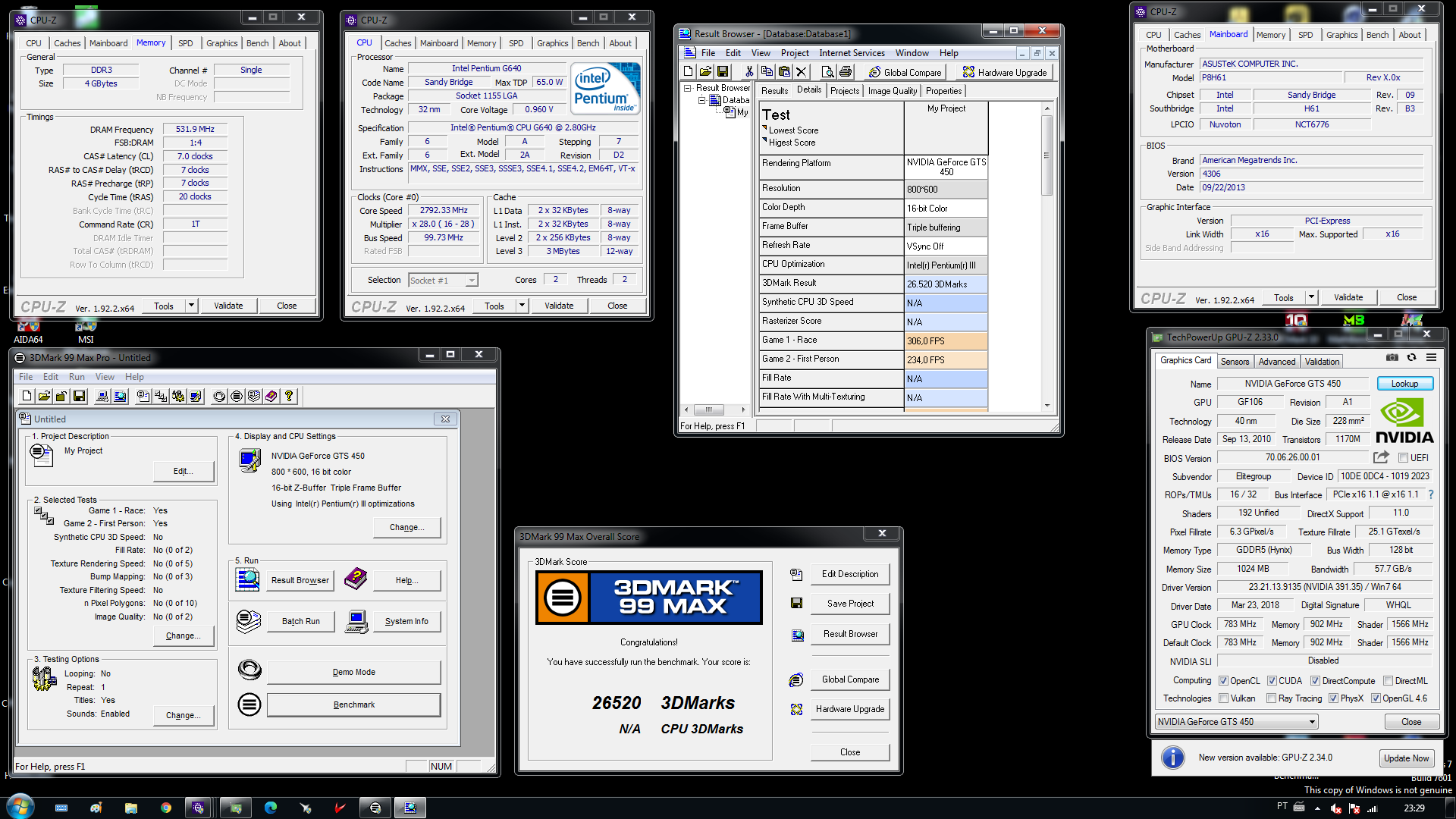Viewport: 1456px width, 819px height.
Task: Switch to Graphics tab in CPU-Z Mainboard window
Action: point(1341,35)
